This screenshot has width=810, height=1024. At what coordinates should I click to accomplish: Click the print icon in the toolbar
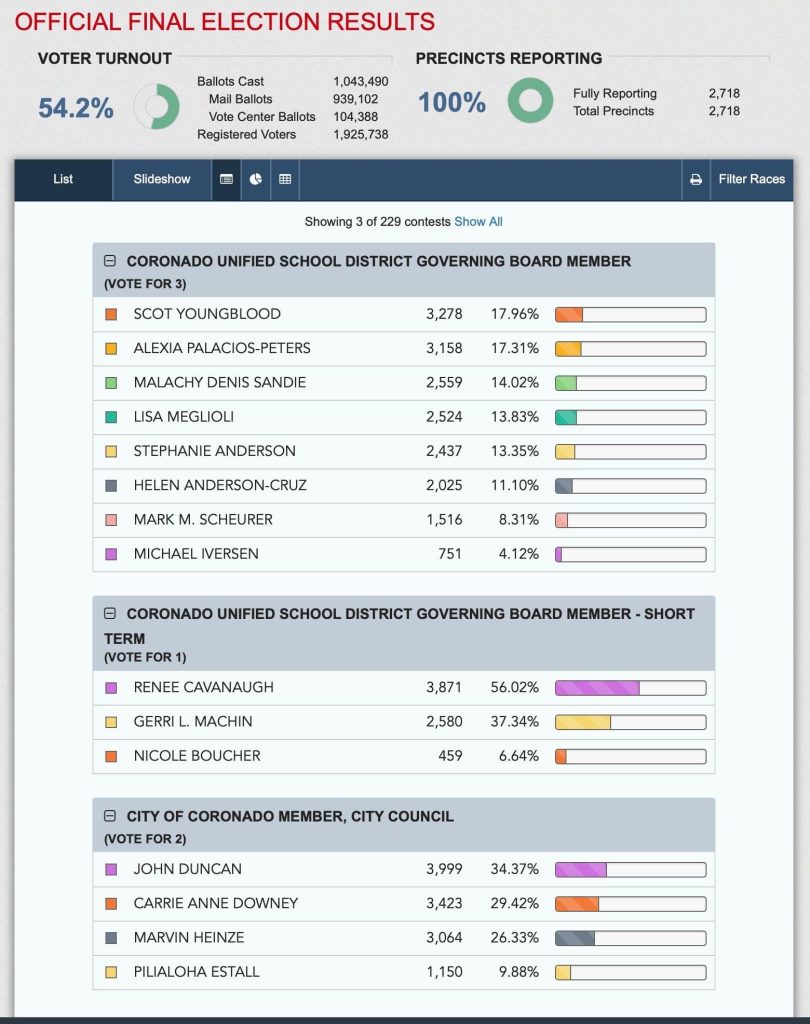tap(696, 180)
